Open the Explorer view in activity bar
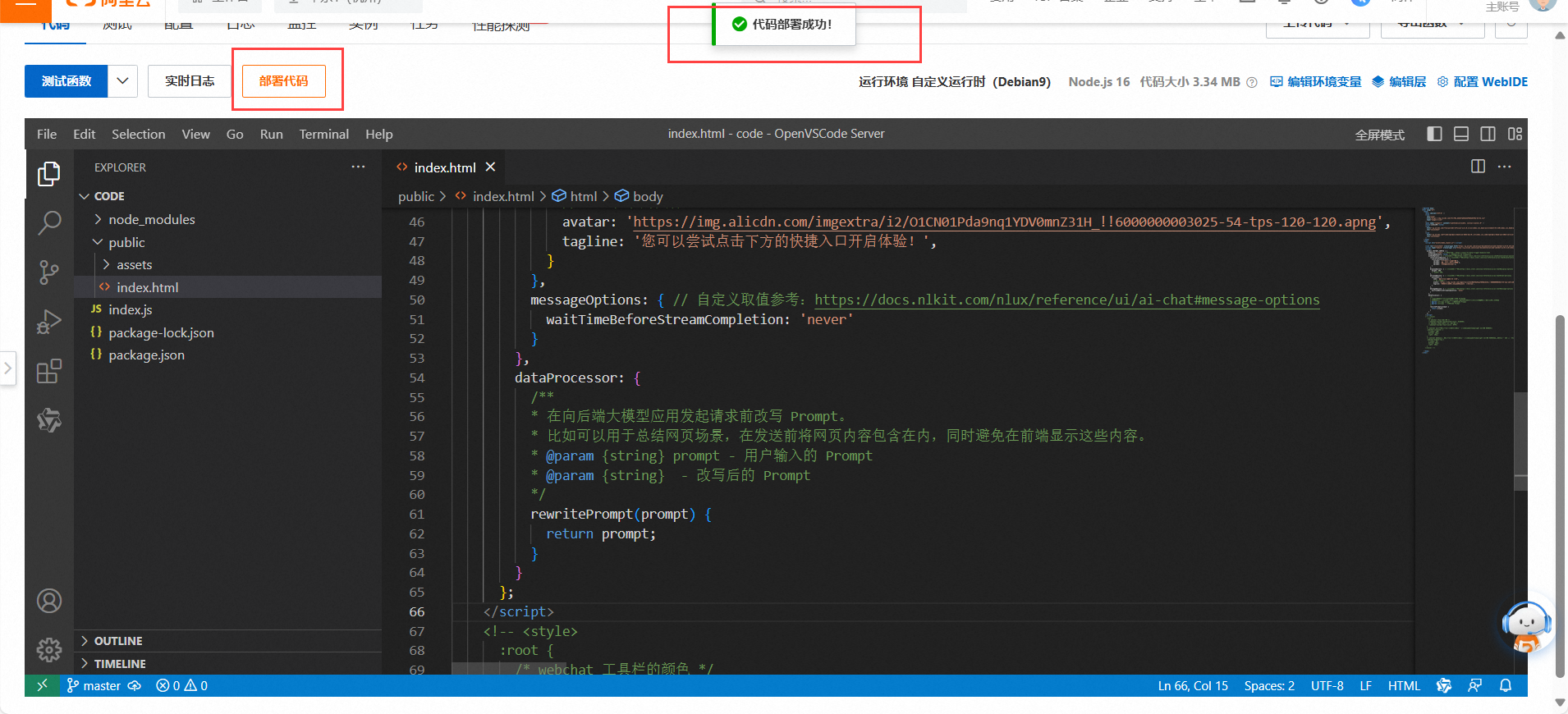This screenshot has height=714, width=1568. point(49,174)
